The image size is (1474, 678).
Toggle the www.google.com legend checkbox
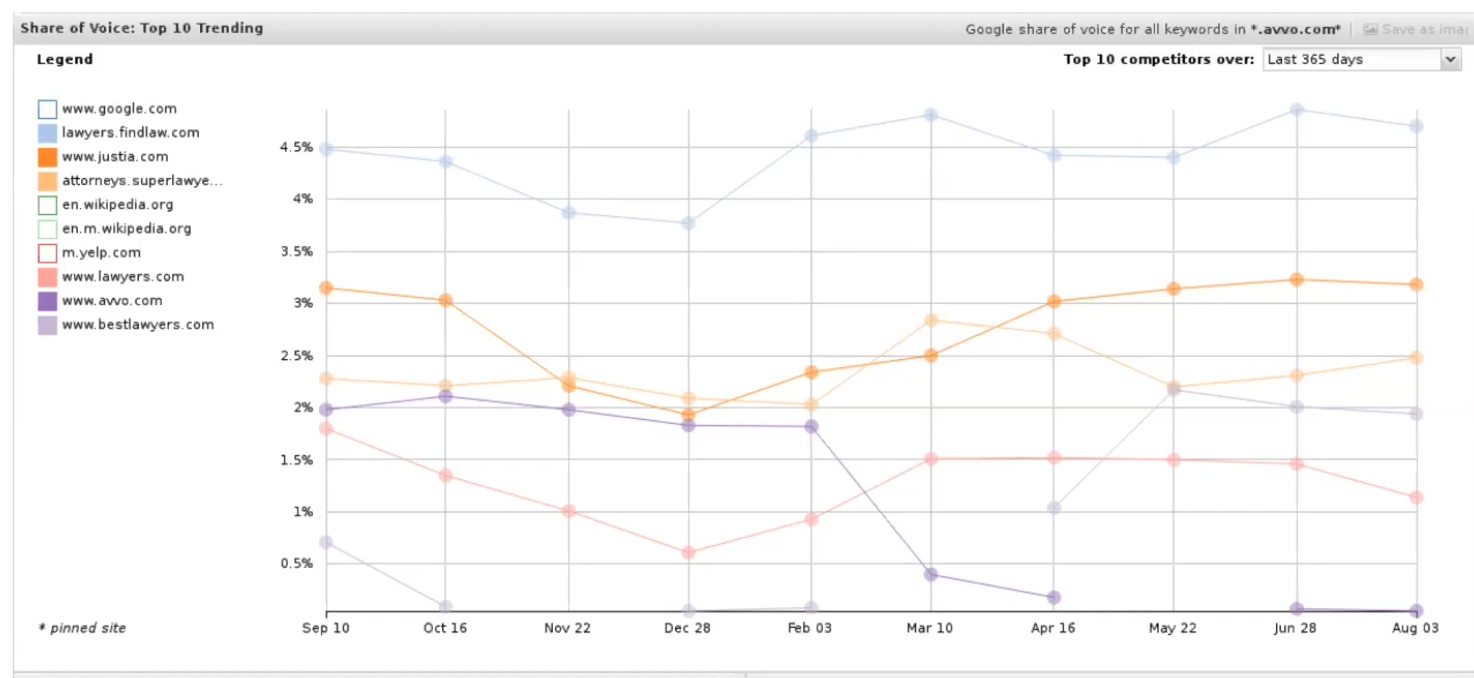pyautogui.click(x=47, y=109)
